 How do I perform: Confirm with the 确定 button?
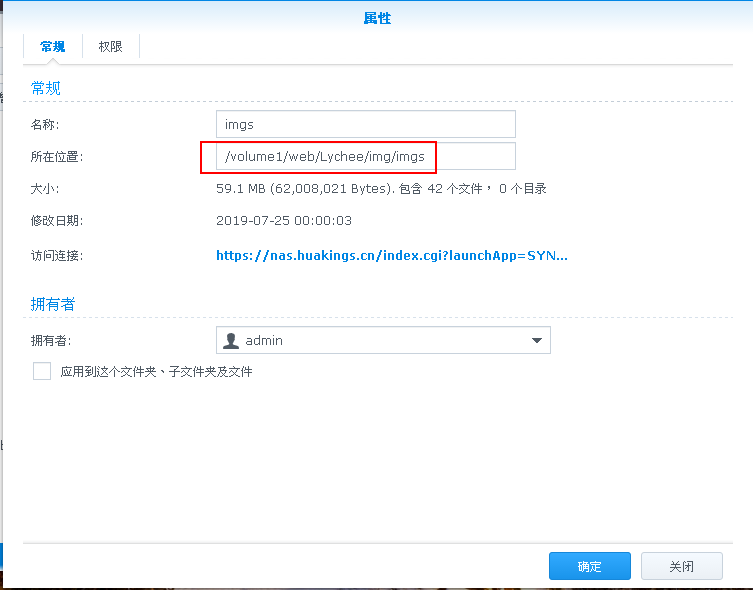[x=589, y=566]
